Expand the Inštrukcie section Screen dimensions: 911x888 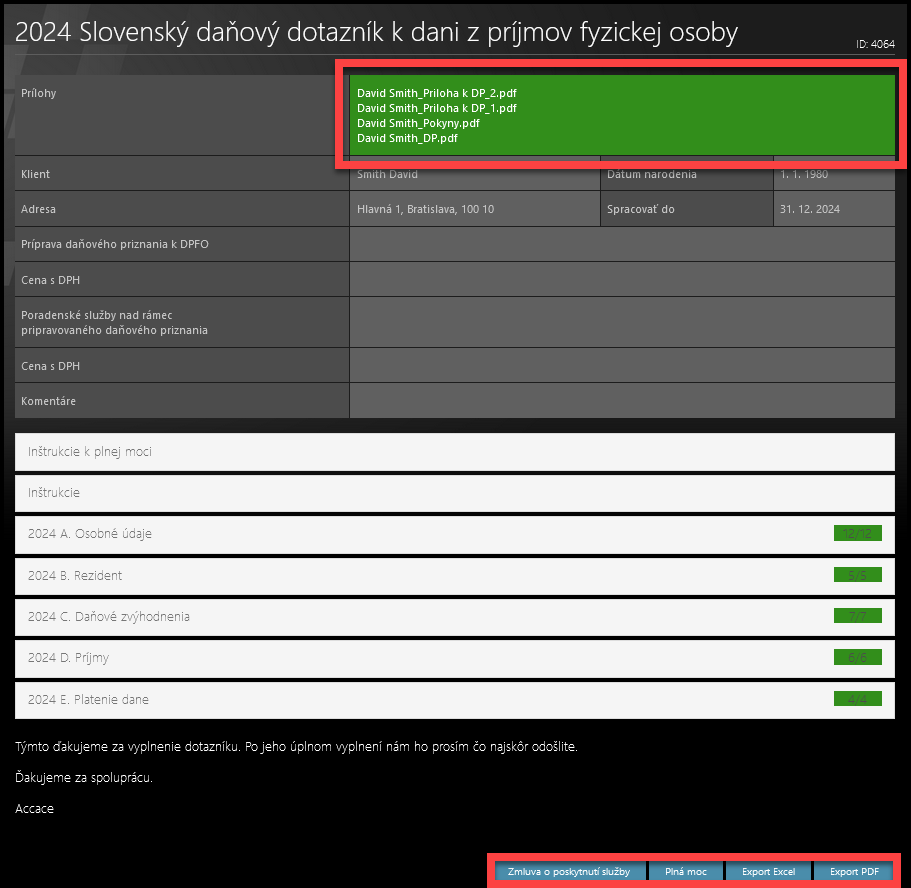coord(454,493)
